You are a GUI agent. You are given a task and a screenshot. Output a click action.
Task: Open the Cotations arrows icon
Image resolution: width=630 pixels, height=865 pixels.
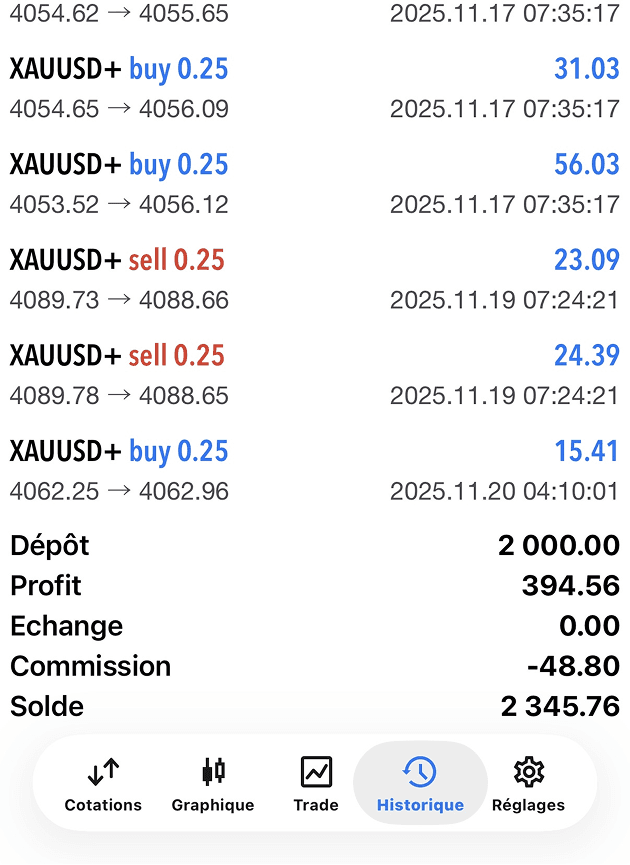pyautogui.click(x=103, y=772)
